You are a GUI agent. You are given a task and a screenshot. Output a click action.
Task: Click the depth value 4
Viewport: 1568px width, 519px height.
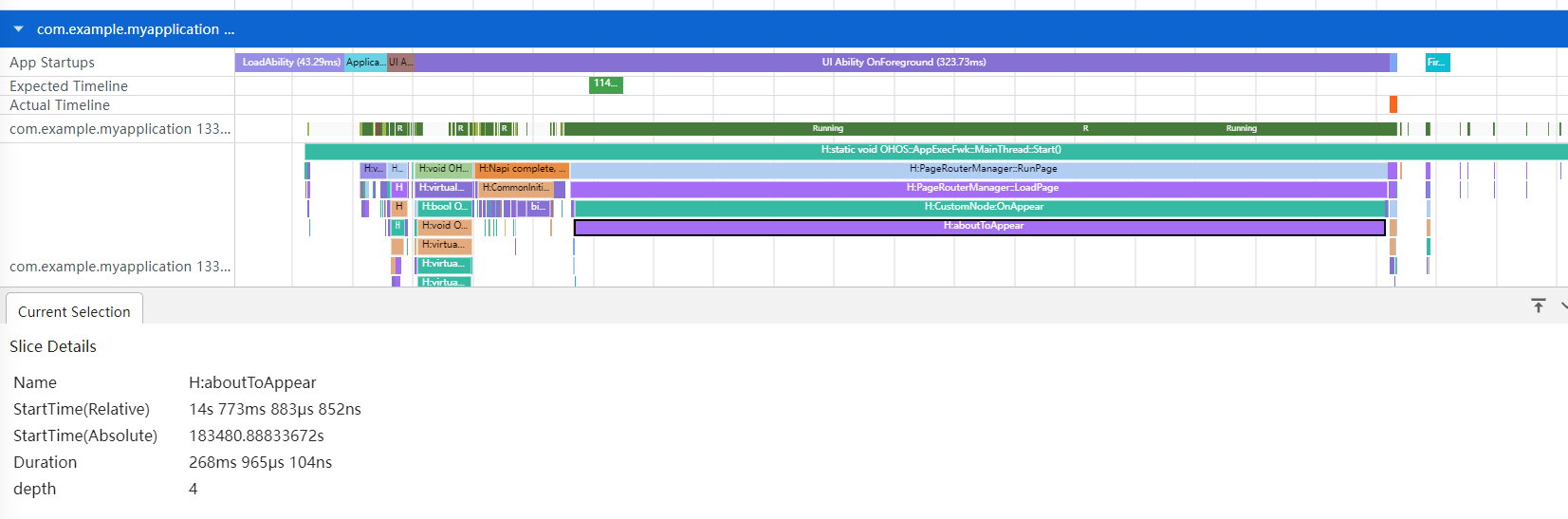194,489
